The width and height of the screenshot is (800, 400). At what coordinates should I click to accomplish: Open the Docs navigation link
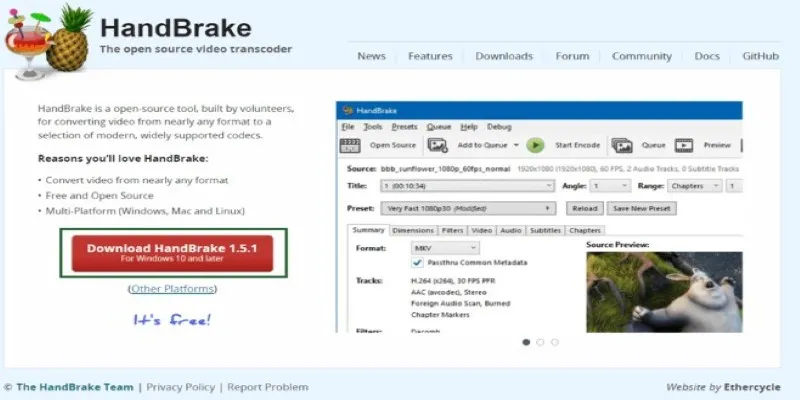(707, 56)
